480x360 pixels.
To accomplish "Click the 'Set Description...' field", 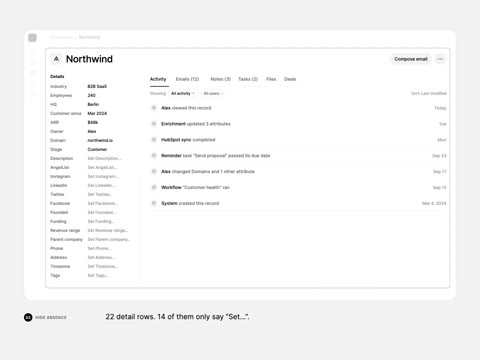I will pos(104,158).
